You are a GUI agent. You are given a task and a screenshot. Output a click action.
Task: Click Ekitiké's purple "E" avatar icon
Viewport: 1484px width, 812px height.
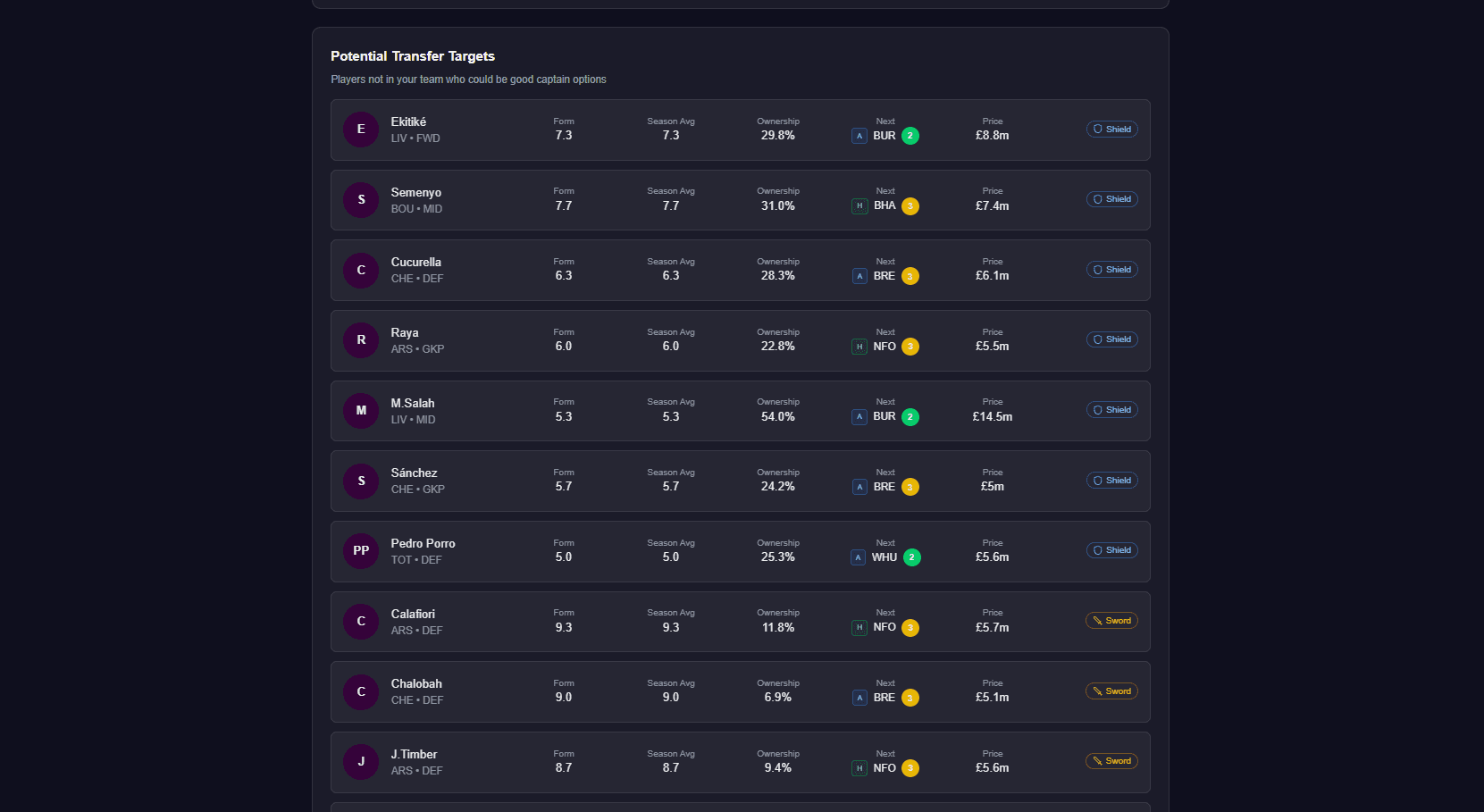tap(361, 130)
